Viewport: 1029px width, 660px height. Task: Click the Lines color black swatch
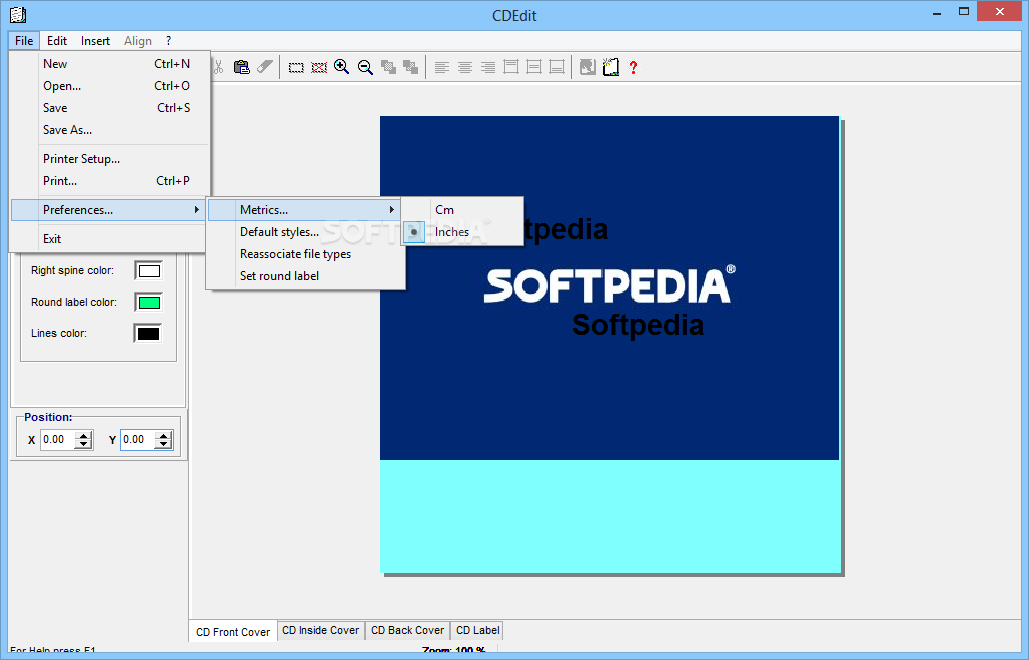click(x=148, y=333)
